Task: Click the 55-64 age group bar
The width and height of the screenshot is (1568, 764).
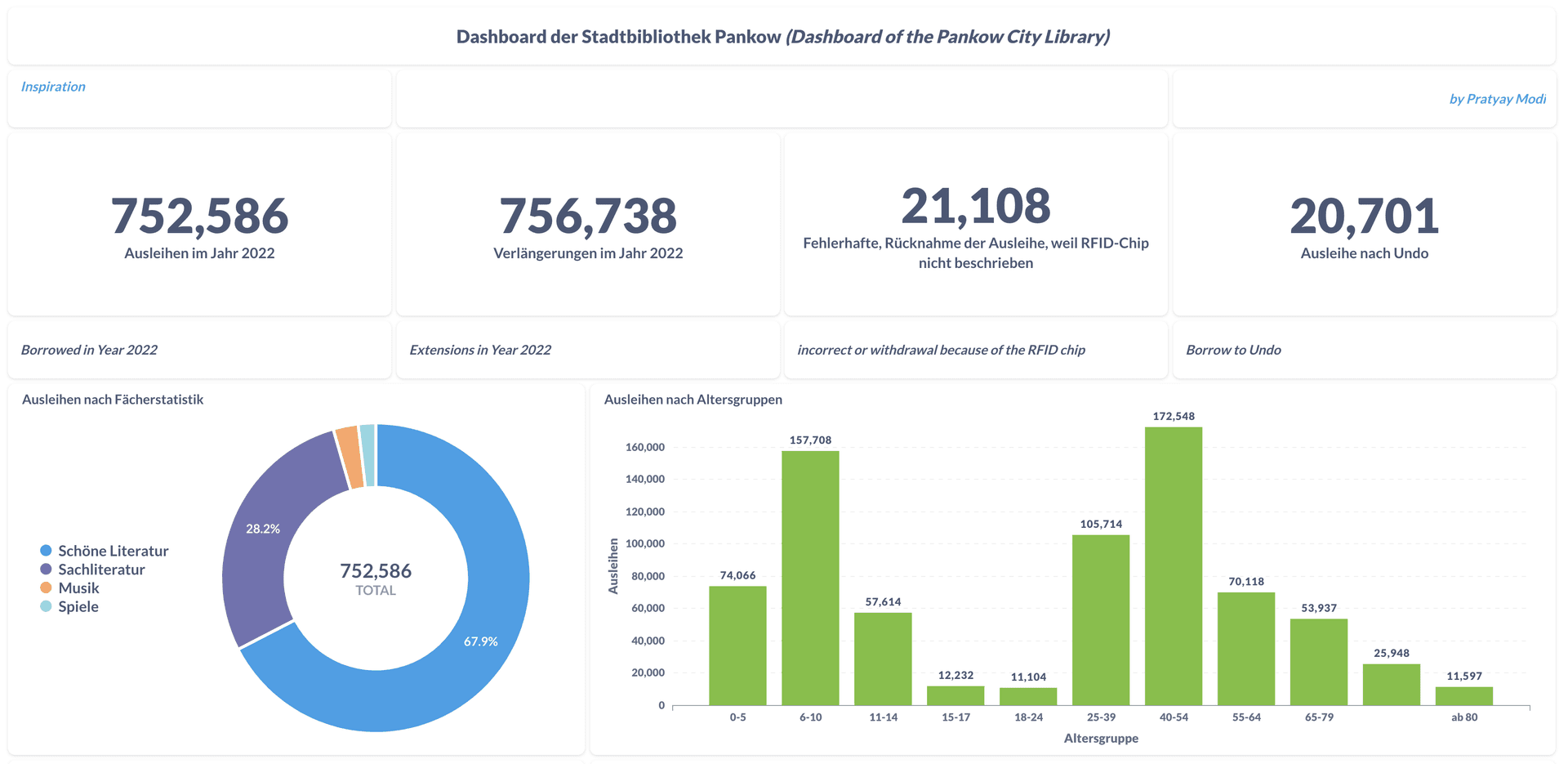Action: pos(1246,649)
